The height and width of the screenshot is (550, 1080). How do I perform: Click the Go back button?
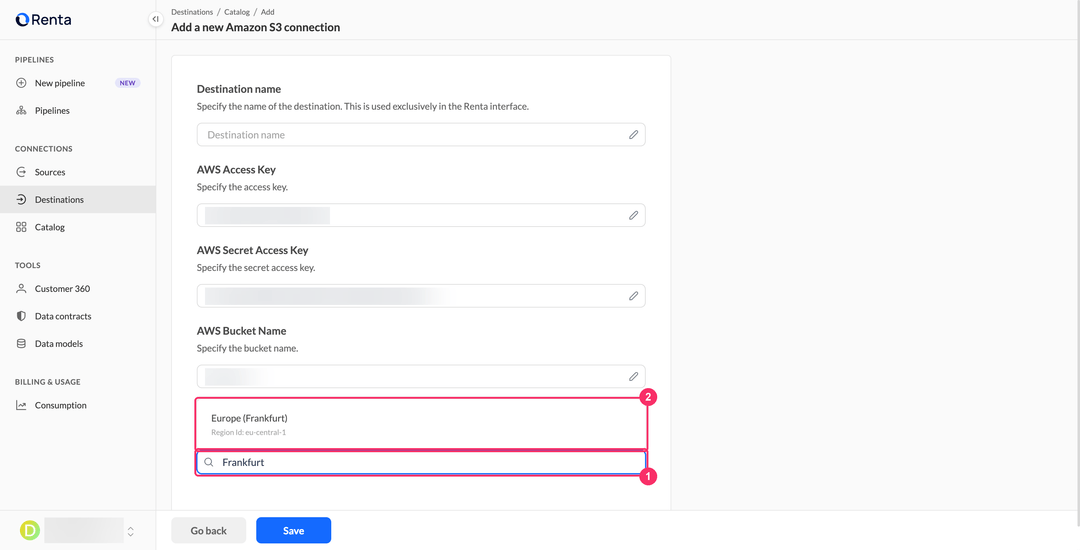click(x=209, y=531)
